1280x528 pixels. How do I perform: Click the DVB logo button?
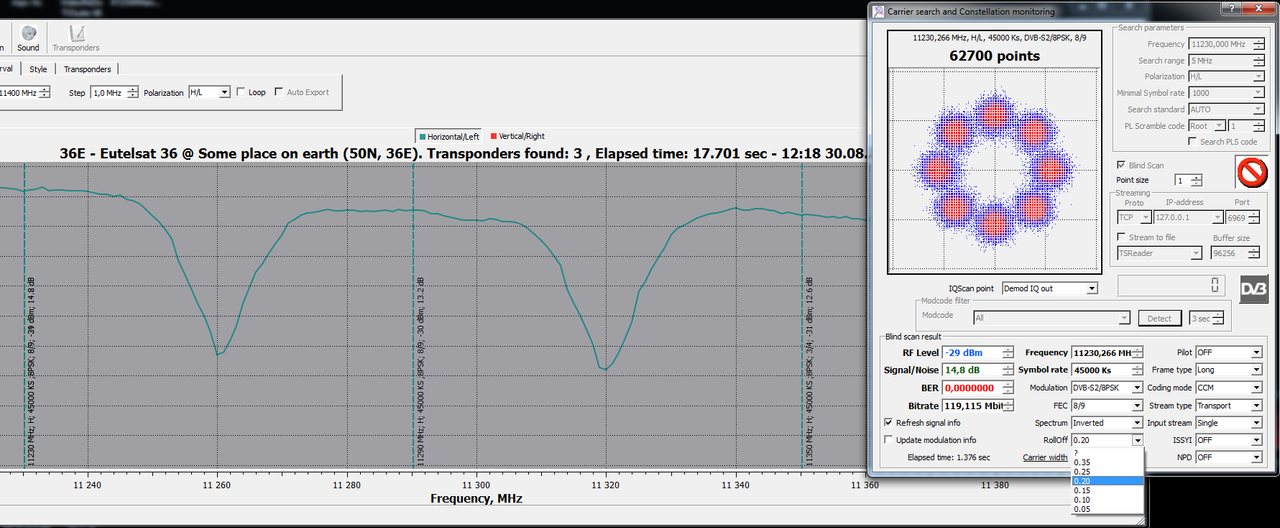1254,289
